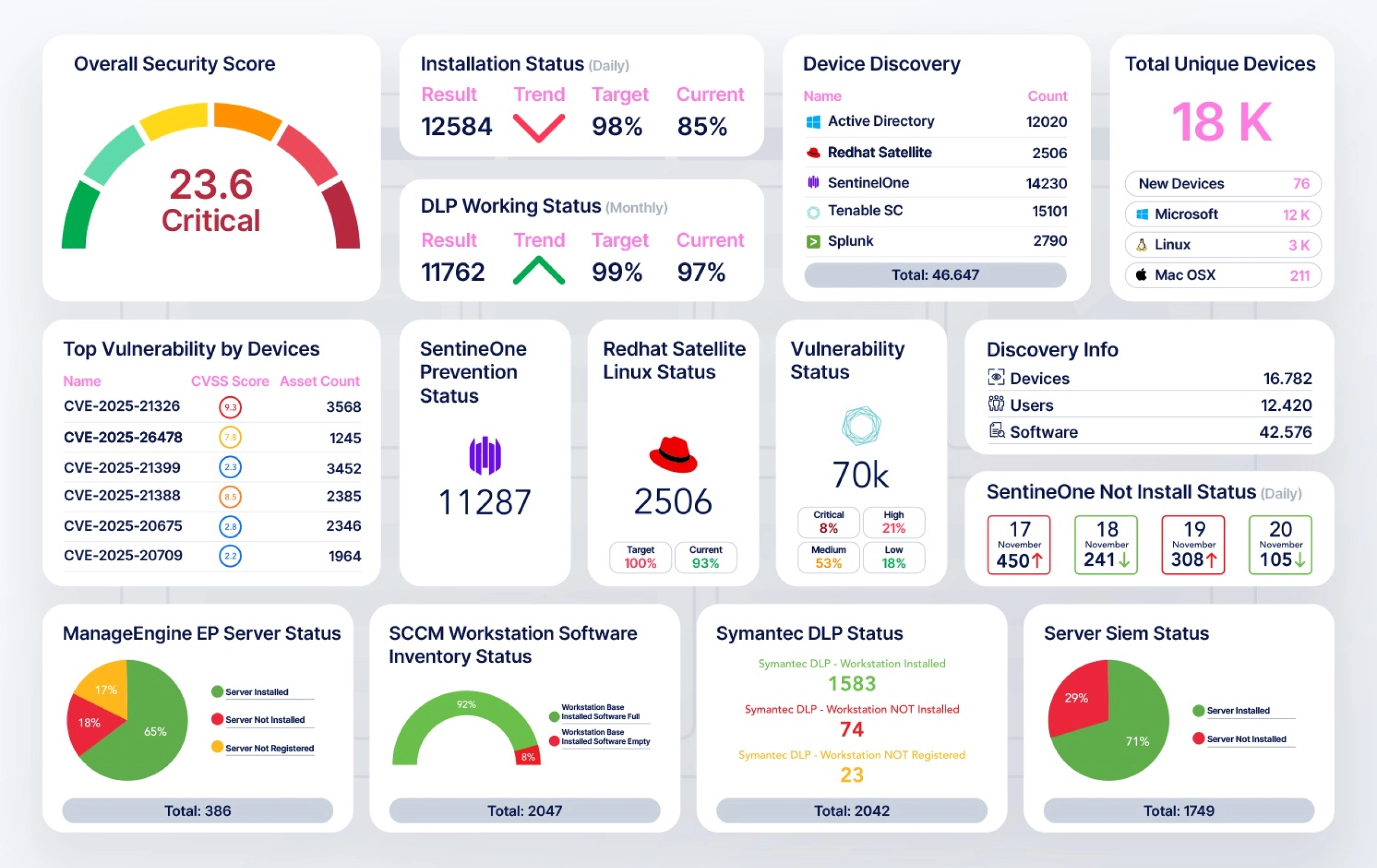This screenshot has height=868, width=1377.
Task: Select the 19 November 308 card
Action: (1193, 544)
